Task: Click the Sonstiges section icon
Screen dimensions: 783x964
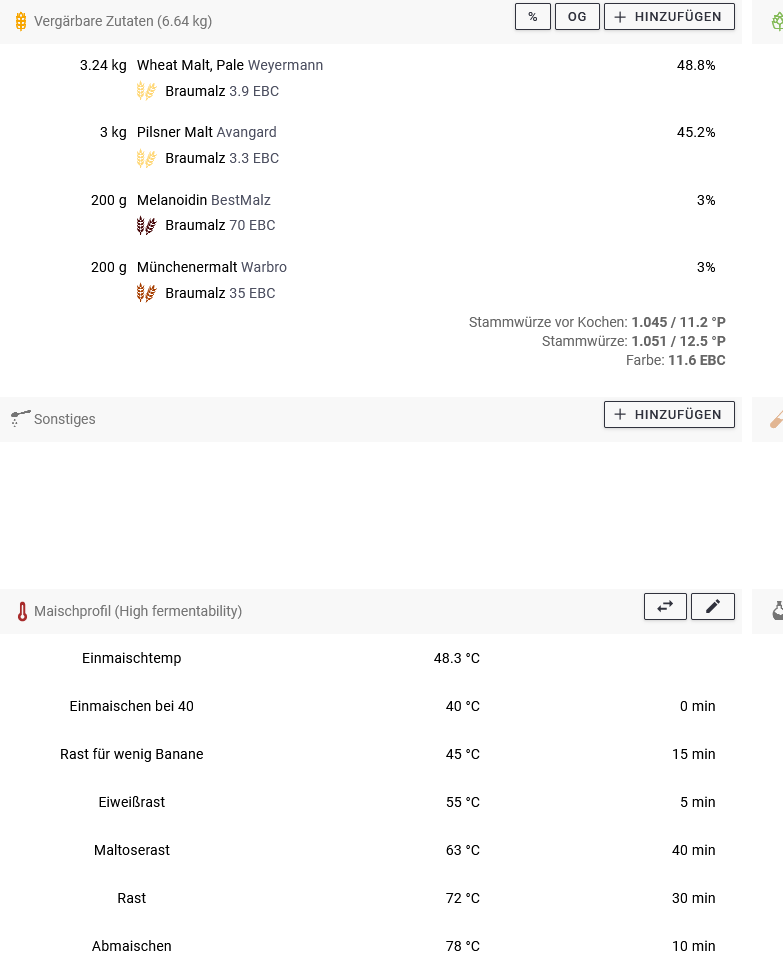Action: [x=20, y=418]
